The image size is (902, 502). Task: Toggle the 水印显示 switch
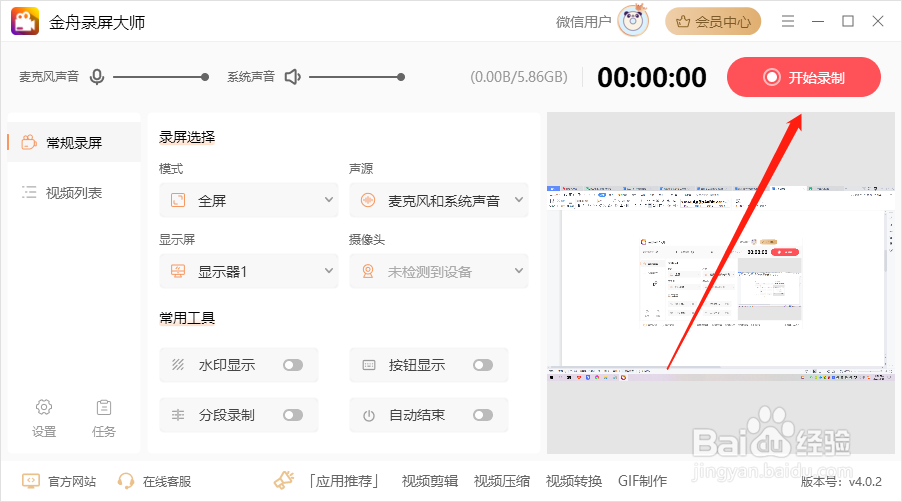(x=293, y=365)
